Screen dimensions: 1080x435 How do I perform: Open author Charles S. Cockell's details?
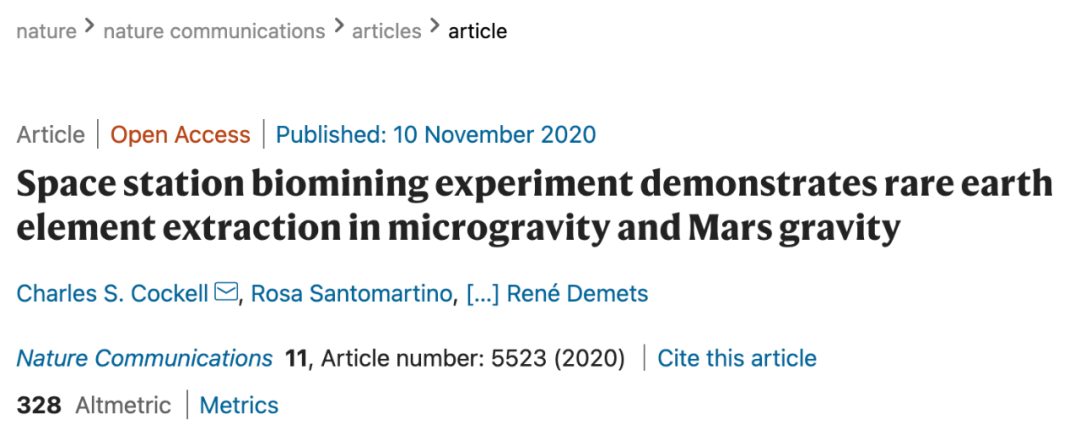coord(112,294)
